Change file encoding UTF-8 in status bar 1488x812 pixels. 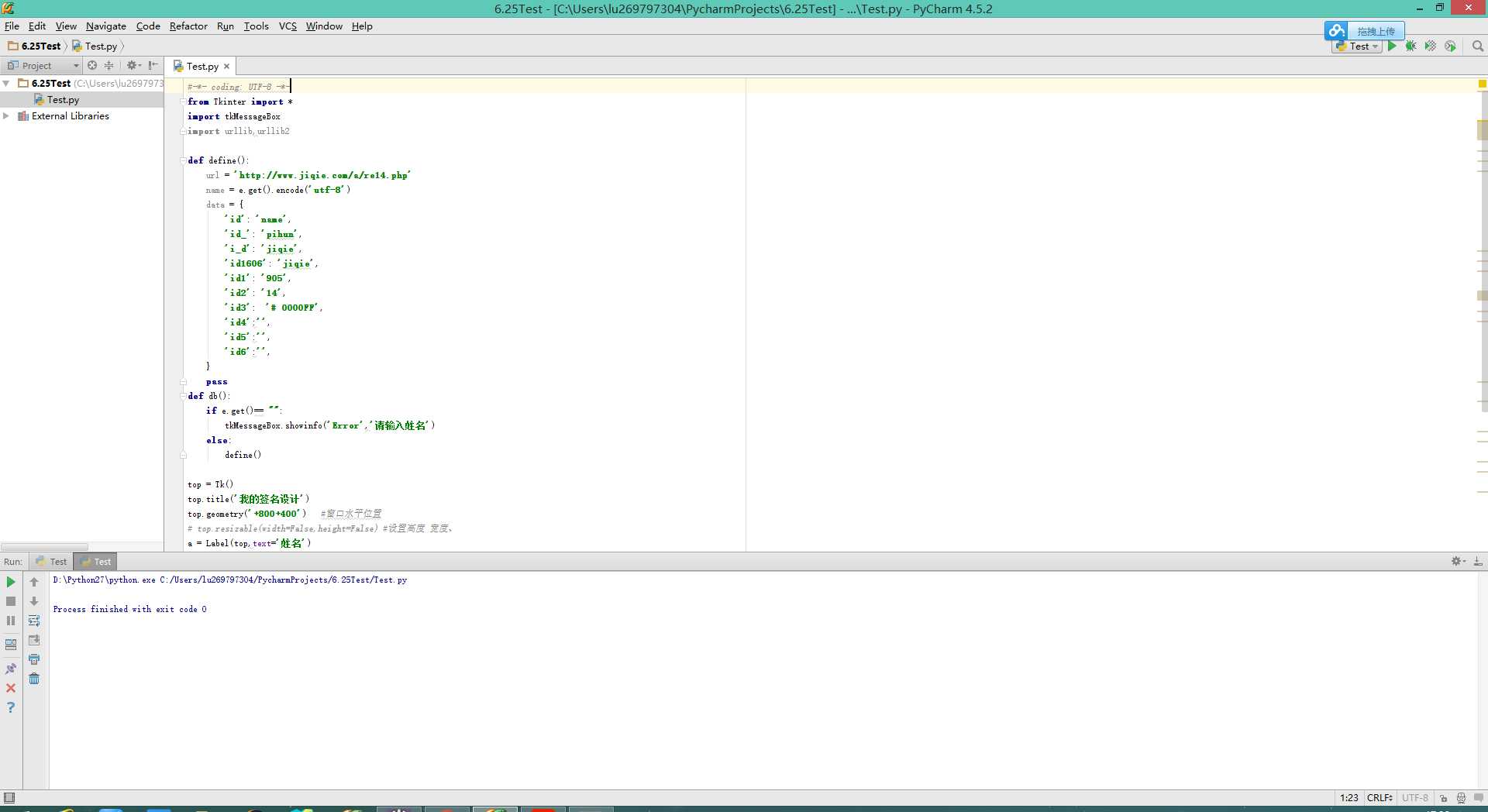tap(1414, 797)
